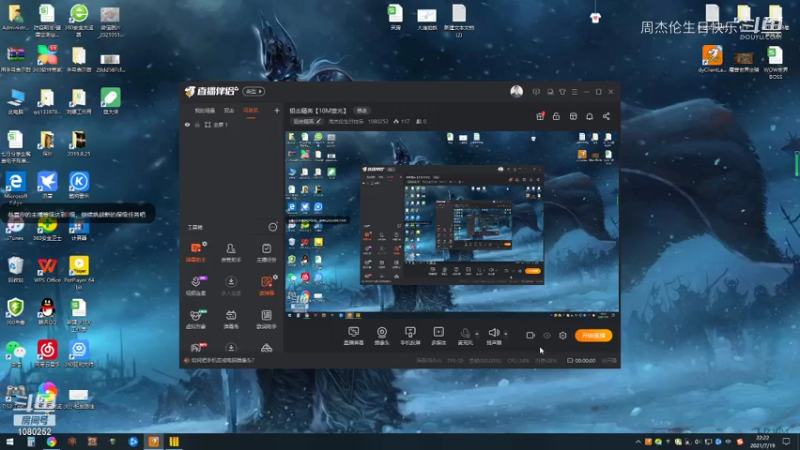Click the mode switch pill next to logo

tap(254, 91)
